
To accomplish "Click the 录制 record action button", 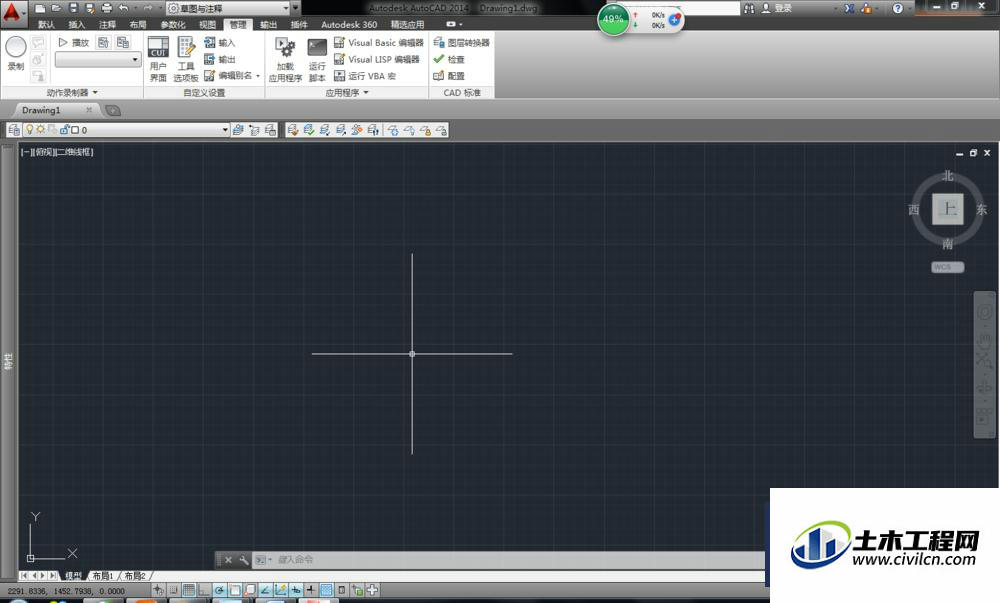I will click(16, 53).
